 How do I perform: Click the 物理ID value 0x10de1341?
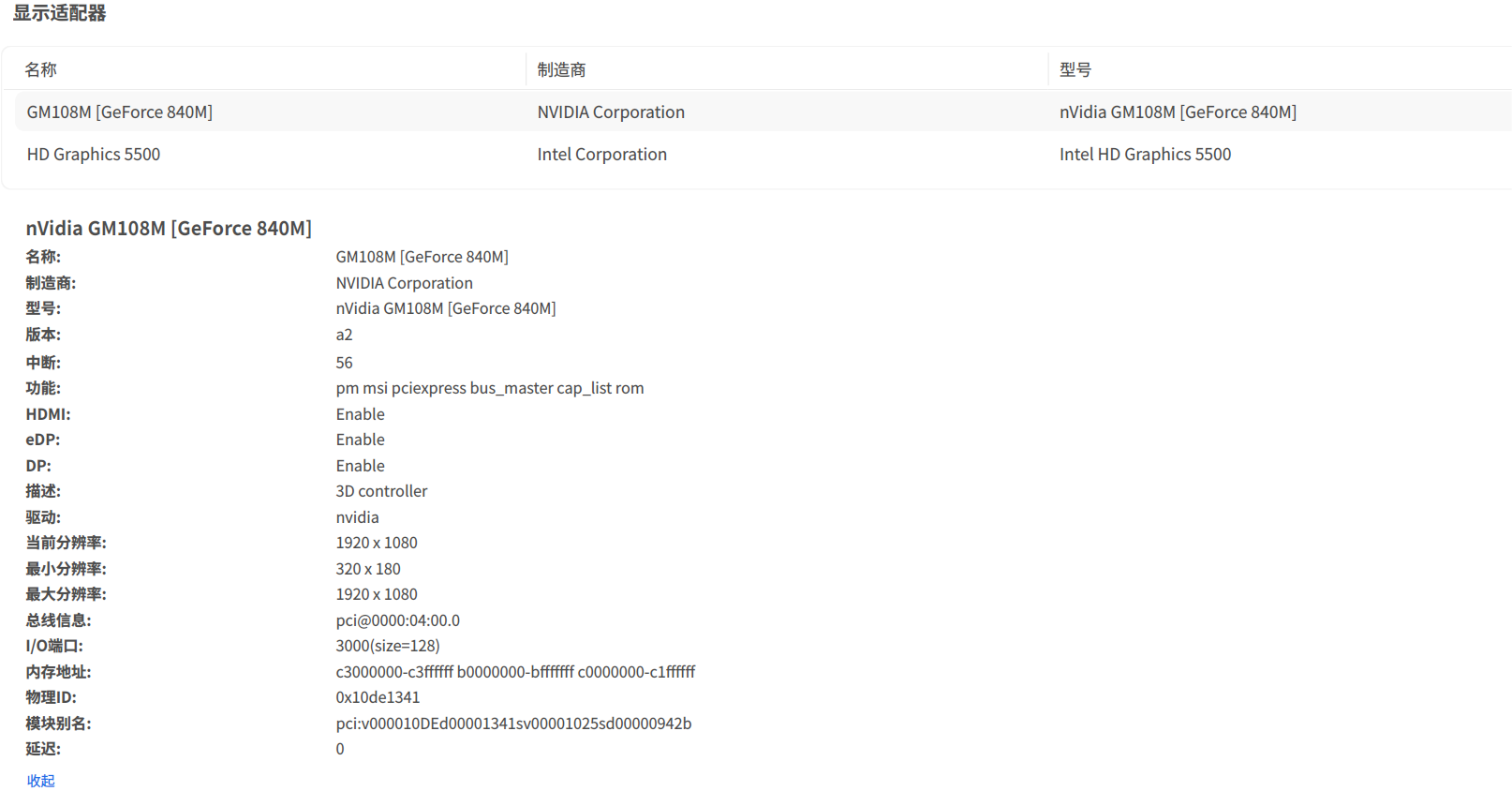378,697
